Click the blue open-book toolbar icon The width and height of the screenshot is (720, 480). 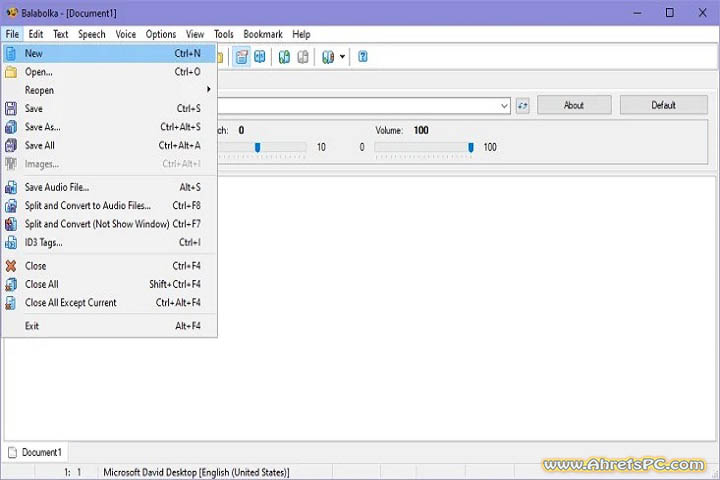click(x=260, y=57)
